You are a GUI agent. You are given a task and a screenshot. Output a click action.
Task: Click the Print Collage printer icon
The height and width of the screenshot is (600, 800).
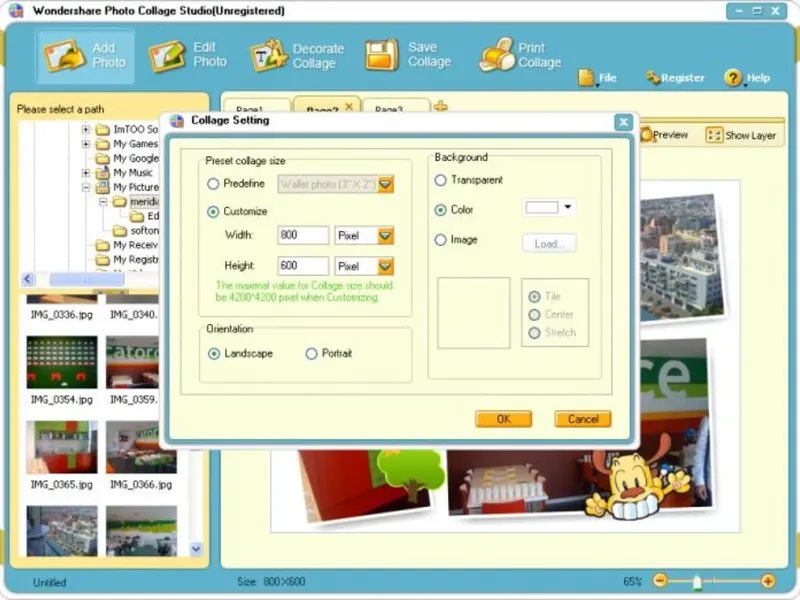coord(497,55)
